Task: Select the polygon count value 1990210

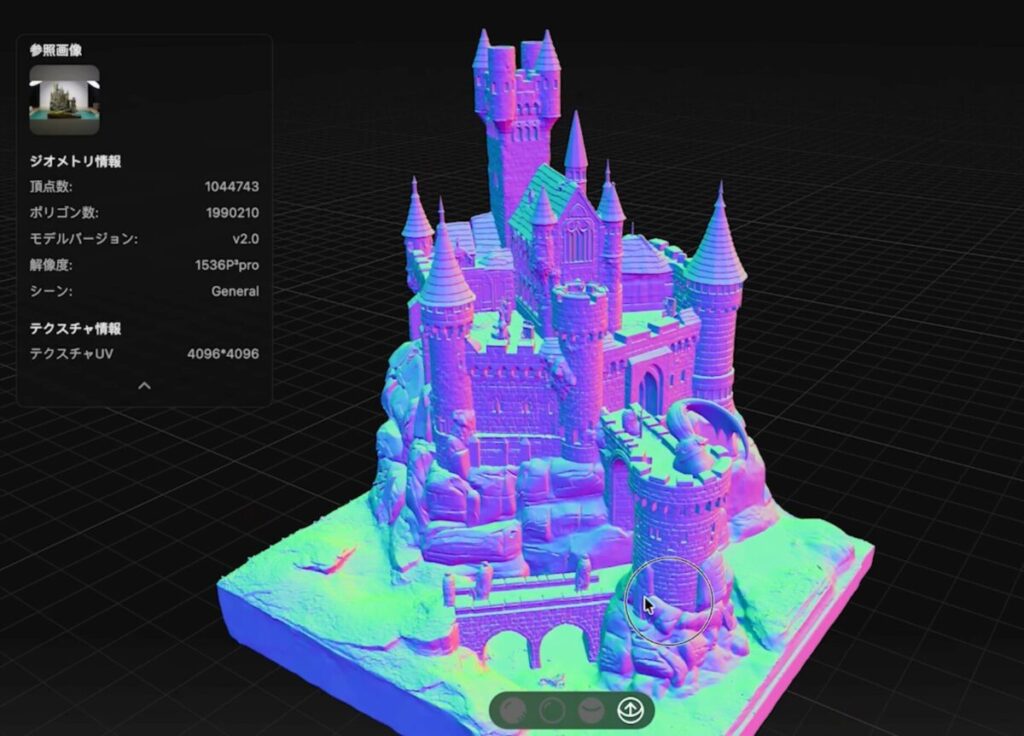Action: pos(232,213)
